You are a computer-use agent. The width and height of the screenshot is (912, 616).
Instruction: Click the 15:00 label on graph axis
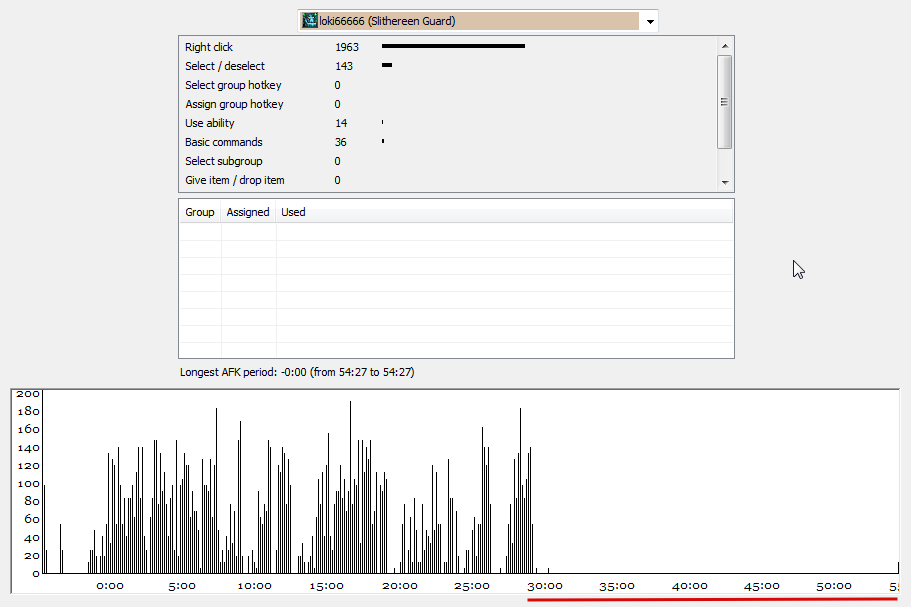coord(326,586)
